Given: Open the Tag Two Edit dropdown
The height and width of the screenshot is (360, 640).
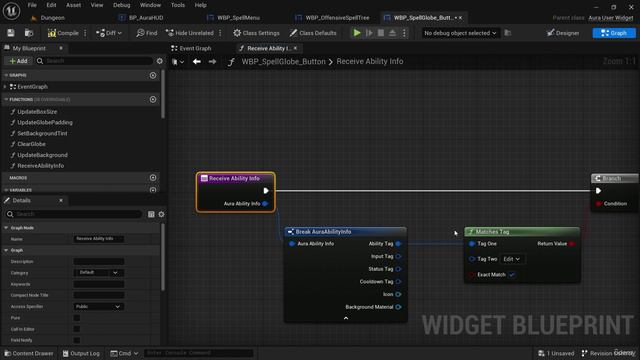Looking at the screenshot, I should coord(511,259).
